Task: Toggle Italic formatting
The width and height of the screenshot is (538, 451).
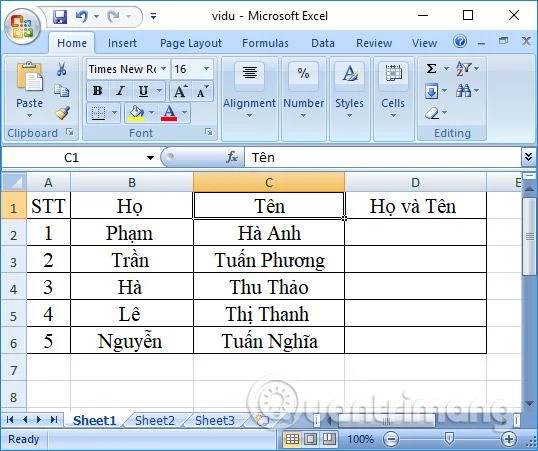Action: 120,91
